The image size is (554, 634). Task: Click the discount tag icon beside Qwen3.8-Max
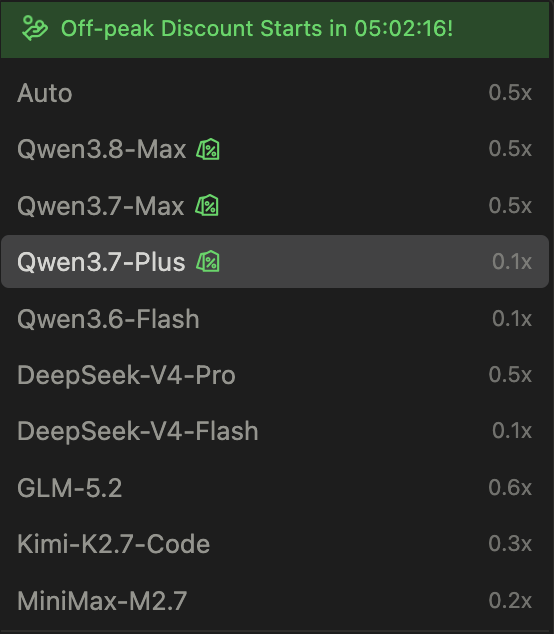pos(208,149)
